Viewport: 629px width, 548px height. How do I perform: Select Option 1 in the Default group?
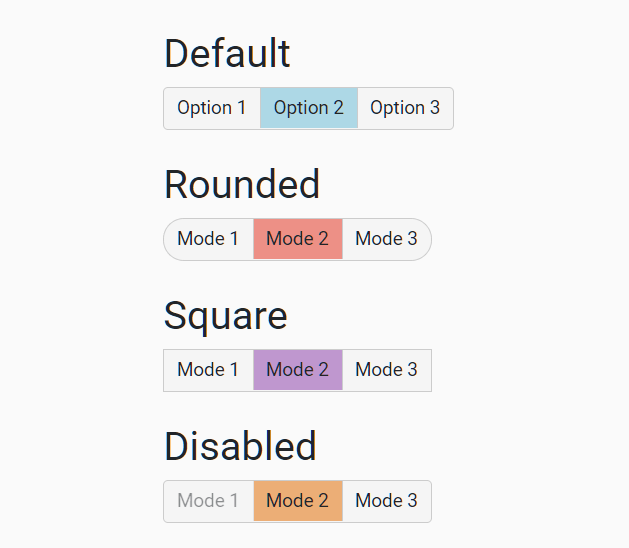pyautogui.click(x=211, y=108)
